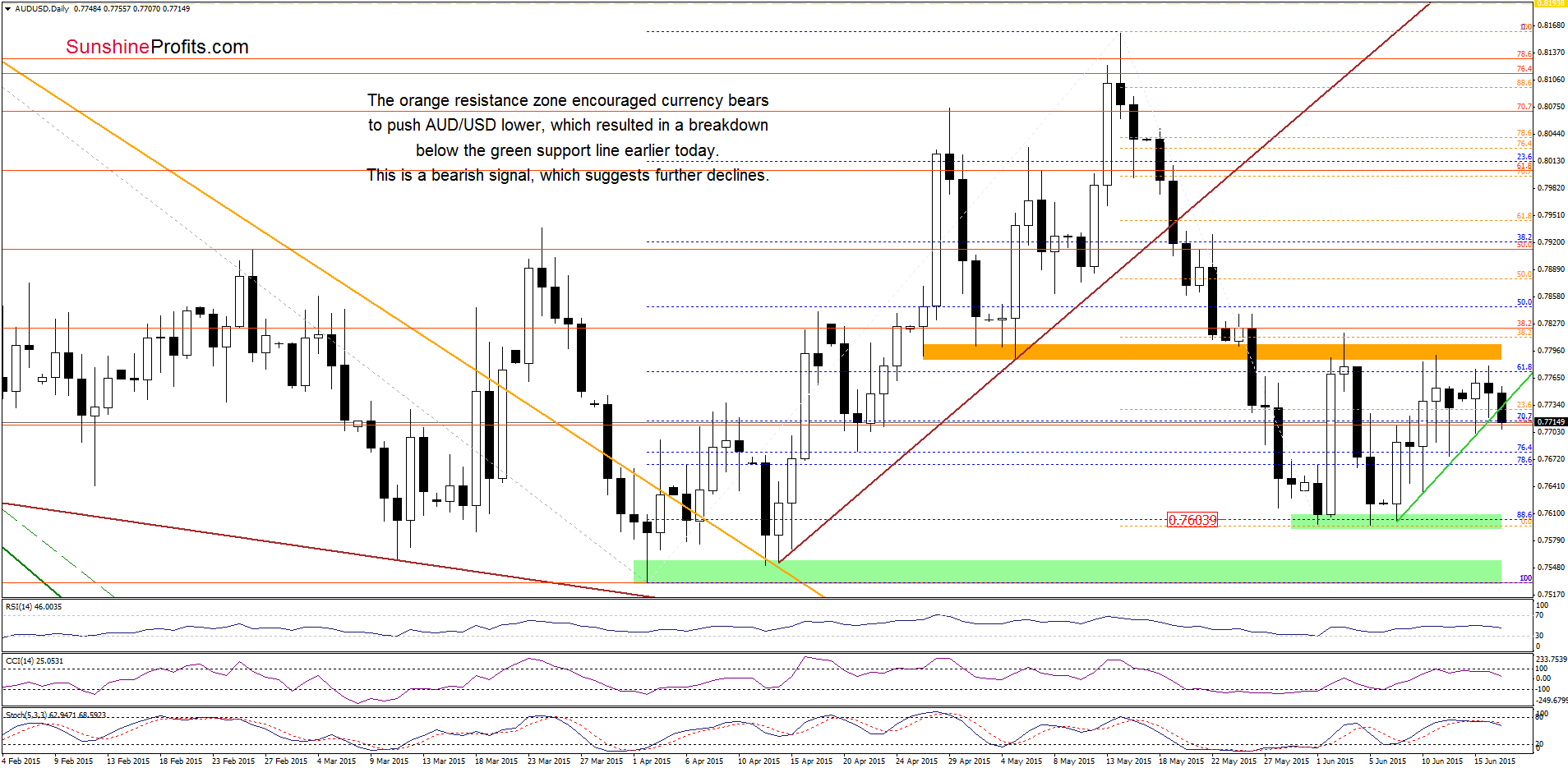
Task: Click the 0.81680 price axis label
Action: [x=1551, y=25]
